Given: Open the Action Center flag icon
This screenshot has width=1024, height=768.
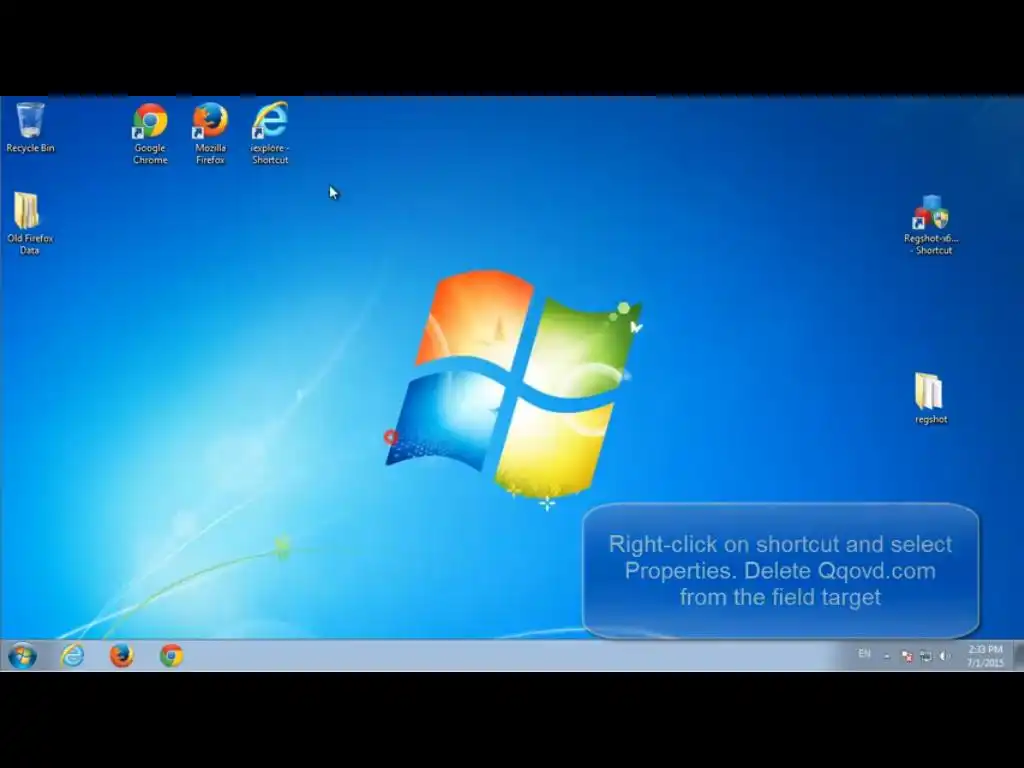Looking at the screenshot, I should (x=906, y=656).
